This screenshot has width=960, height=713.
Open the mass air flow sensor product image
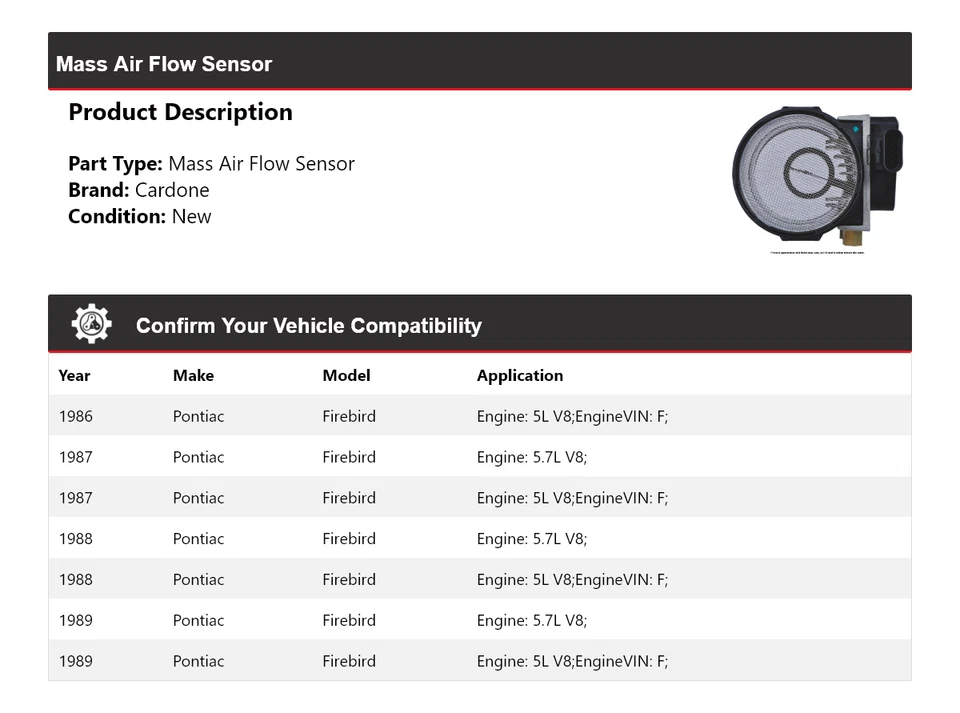(x=817, y=177)
